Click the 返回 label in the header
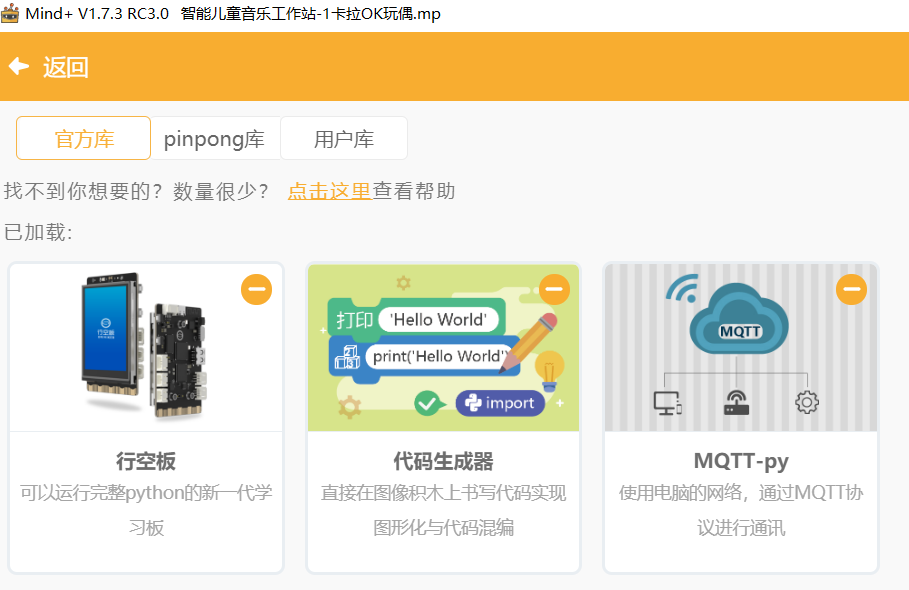 point(66,67)
